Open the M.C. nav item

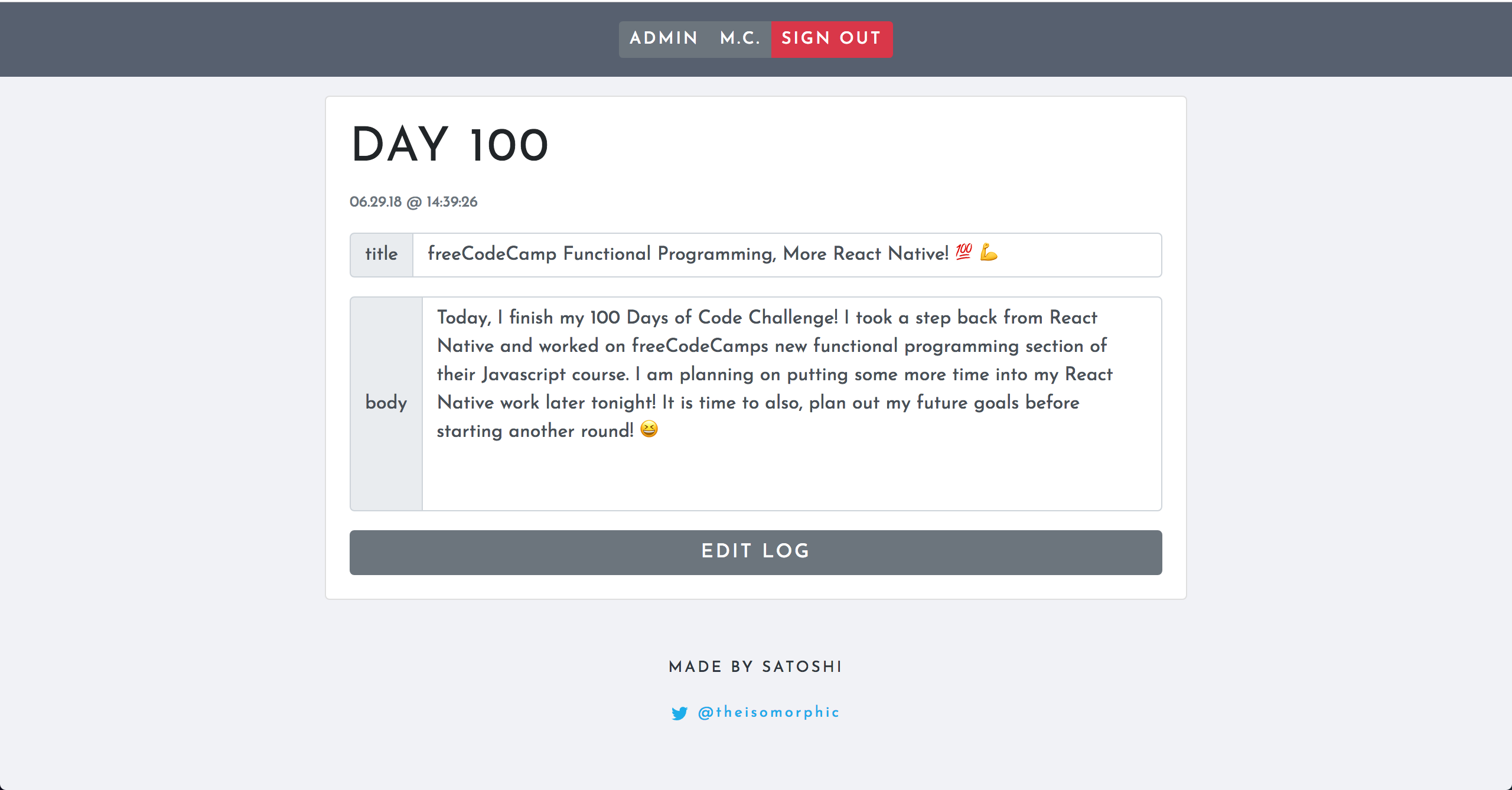pyautogui.click(x=740, y=38)
